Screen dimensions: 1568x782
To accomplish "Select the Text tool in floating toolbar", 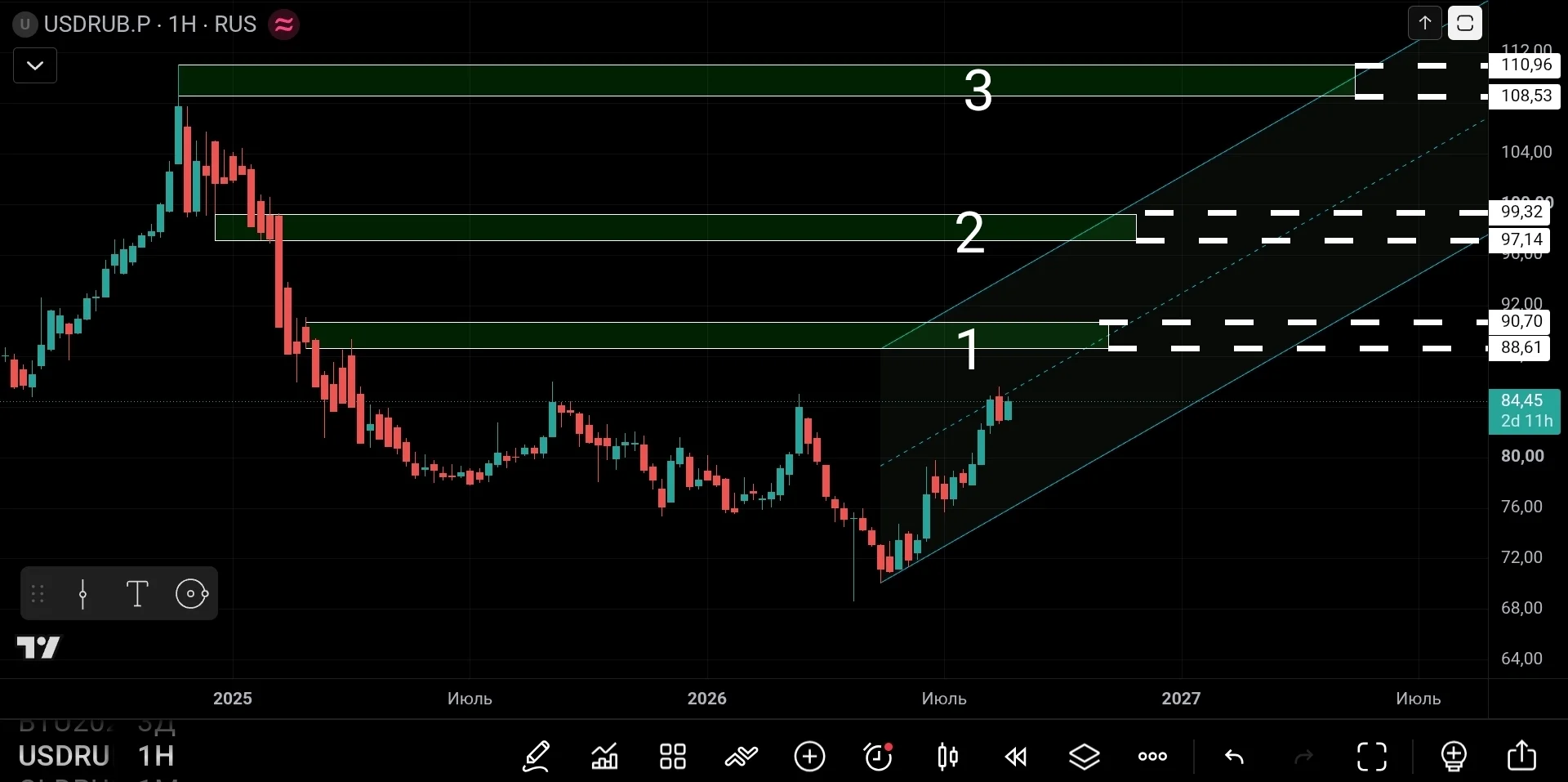I will pyautogui.click(x=137, y=594).
